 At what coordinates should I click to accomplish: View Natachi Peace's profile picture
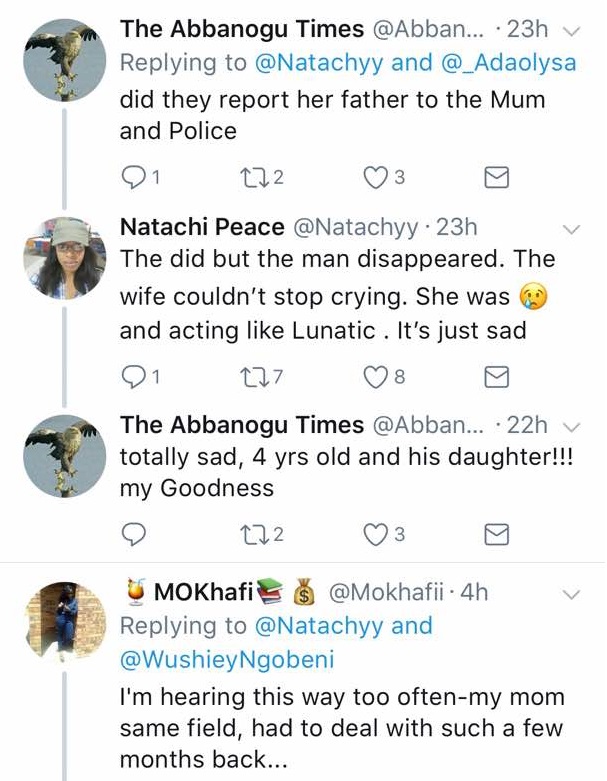pyautogui.click(x=66, y=258)
